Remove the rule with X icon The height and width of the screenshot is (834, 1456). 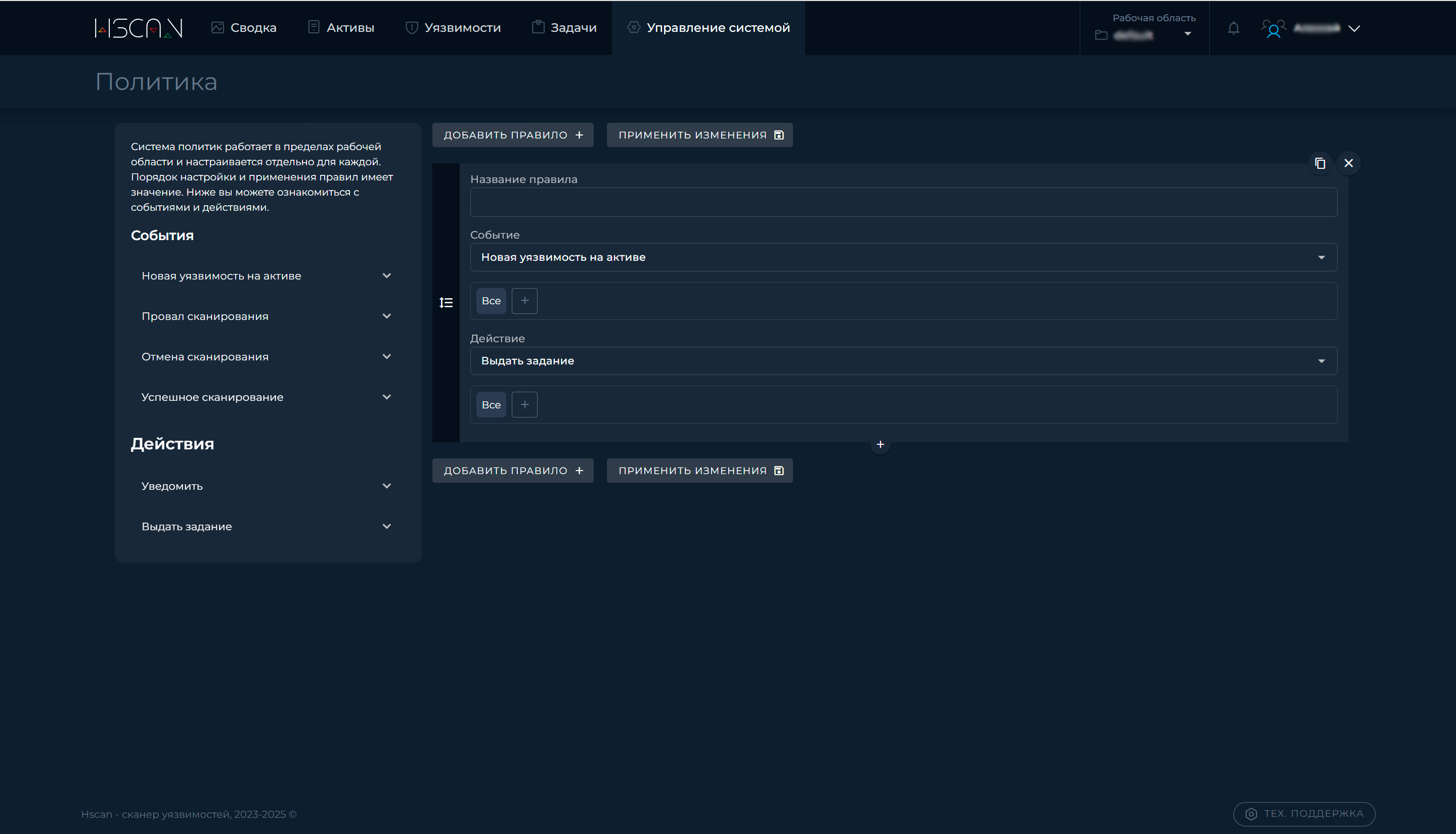click(x=1348, y=163)
